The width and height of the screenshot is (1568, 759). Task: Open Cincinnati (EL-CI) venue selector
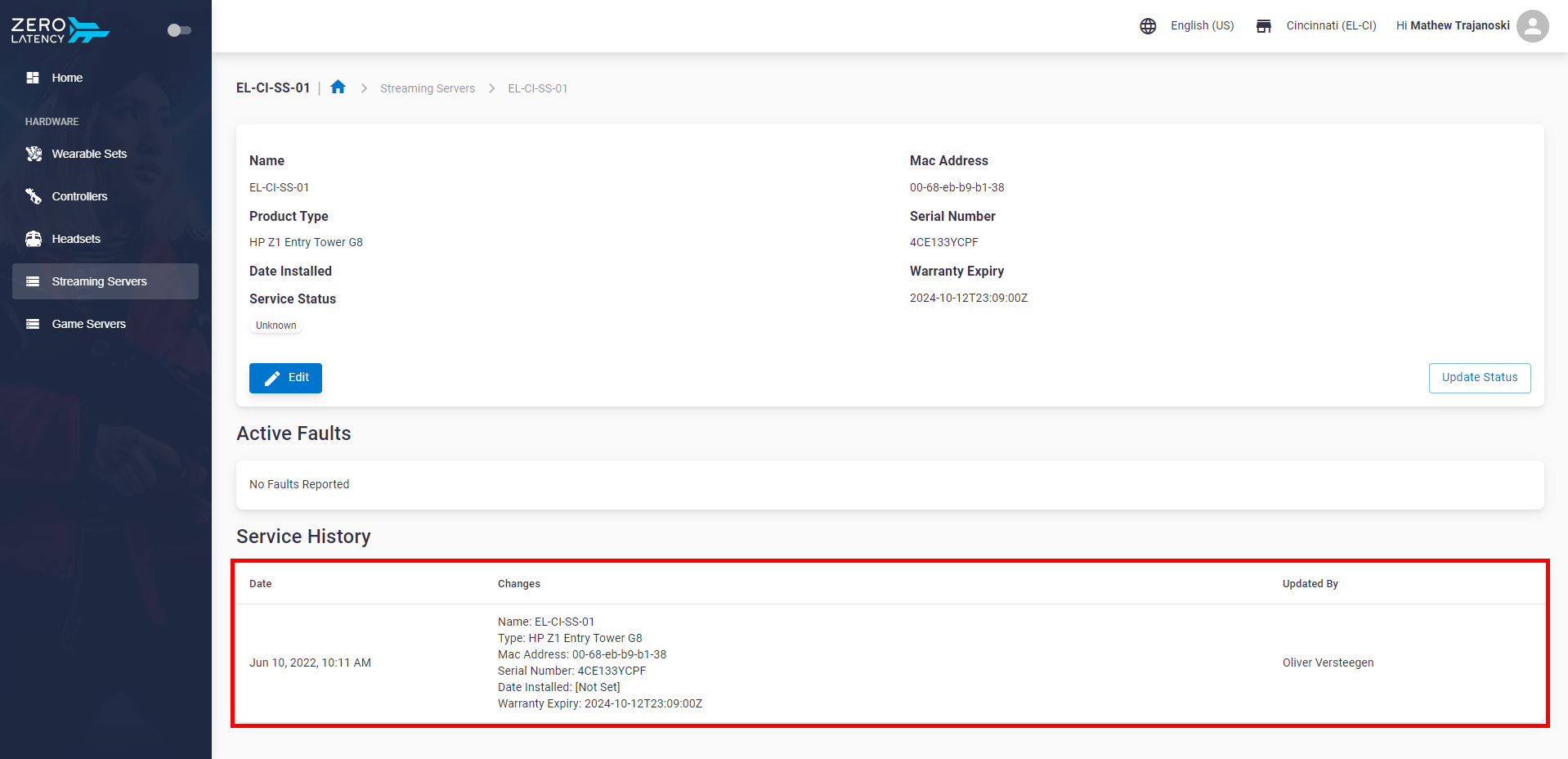[1331, 25]
